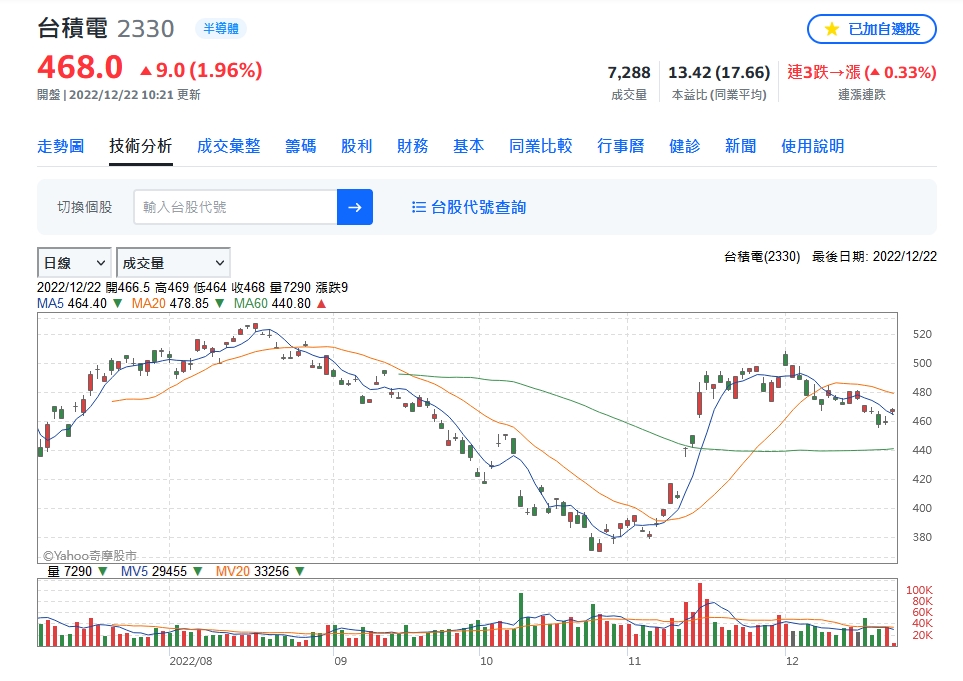Open the 新聞 tab
This screenshot has height=681, width=963.
pos(741,146)
